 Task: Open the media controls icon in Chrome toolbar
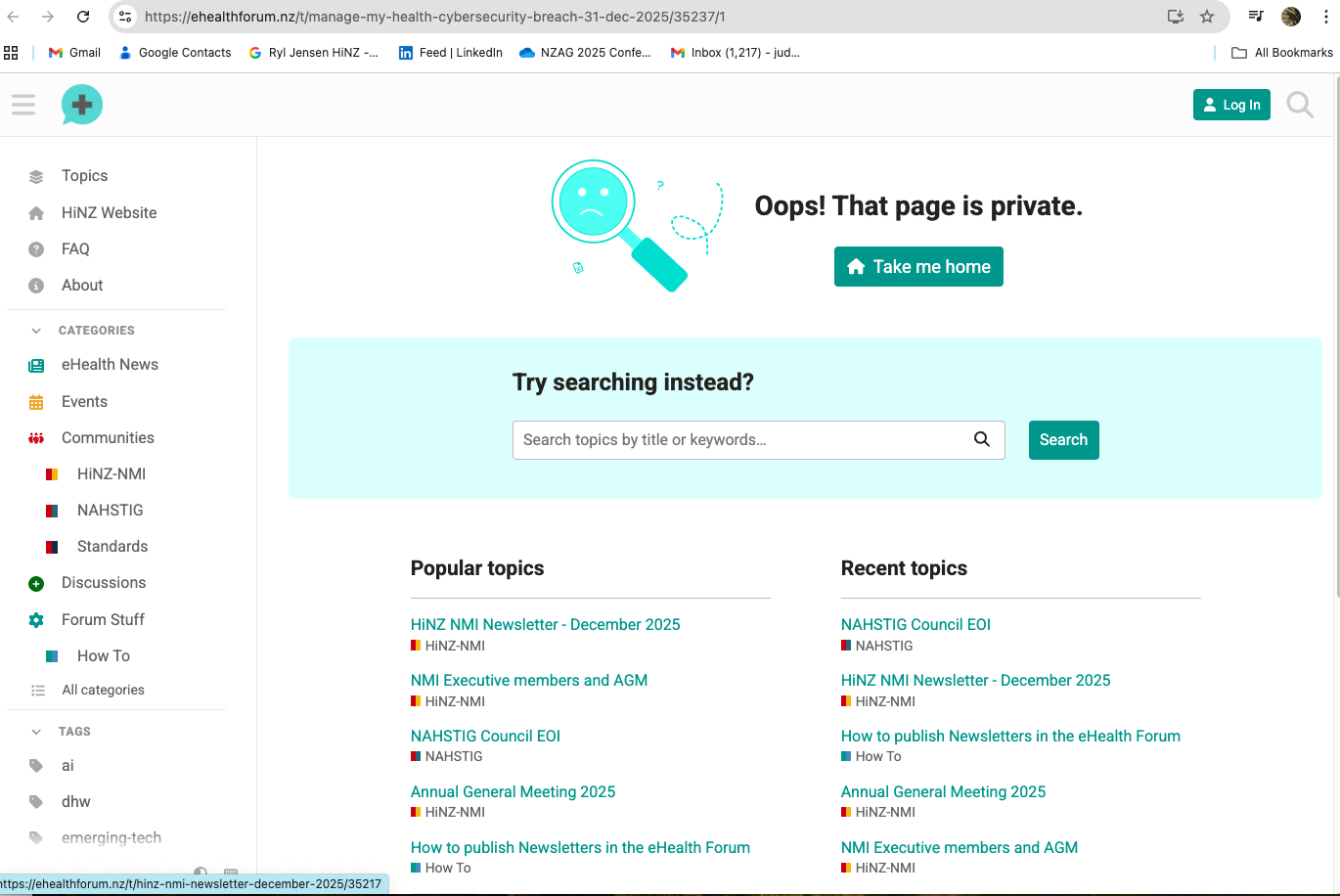(1256, 17)
